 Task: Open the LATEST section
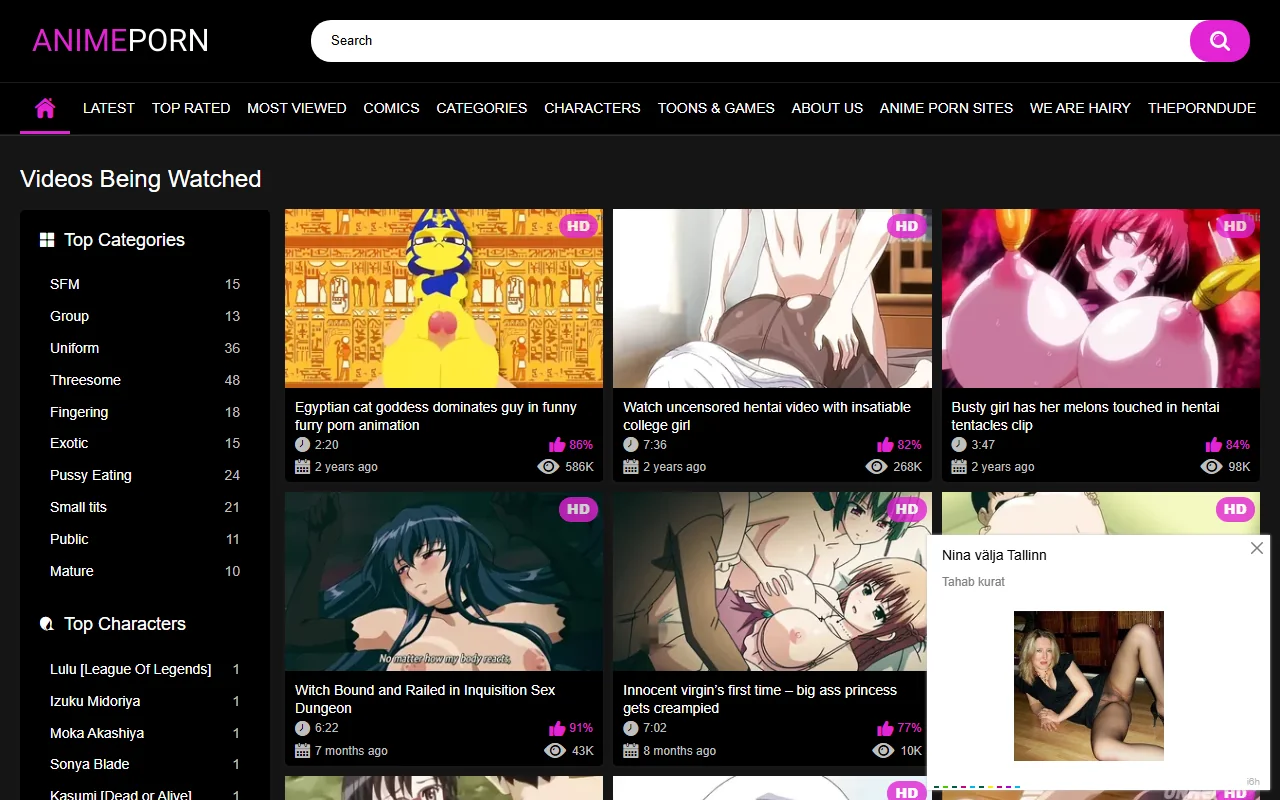(108, 107)
